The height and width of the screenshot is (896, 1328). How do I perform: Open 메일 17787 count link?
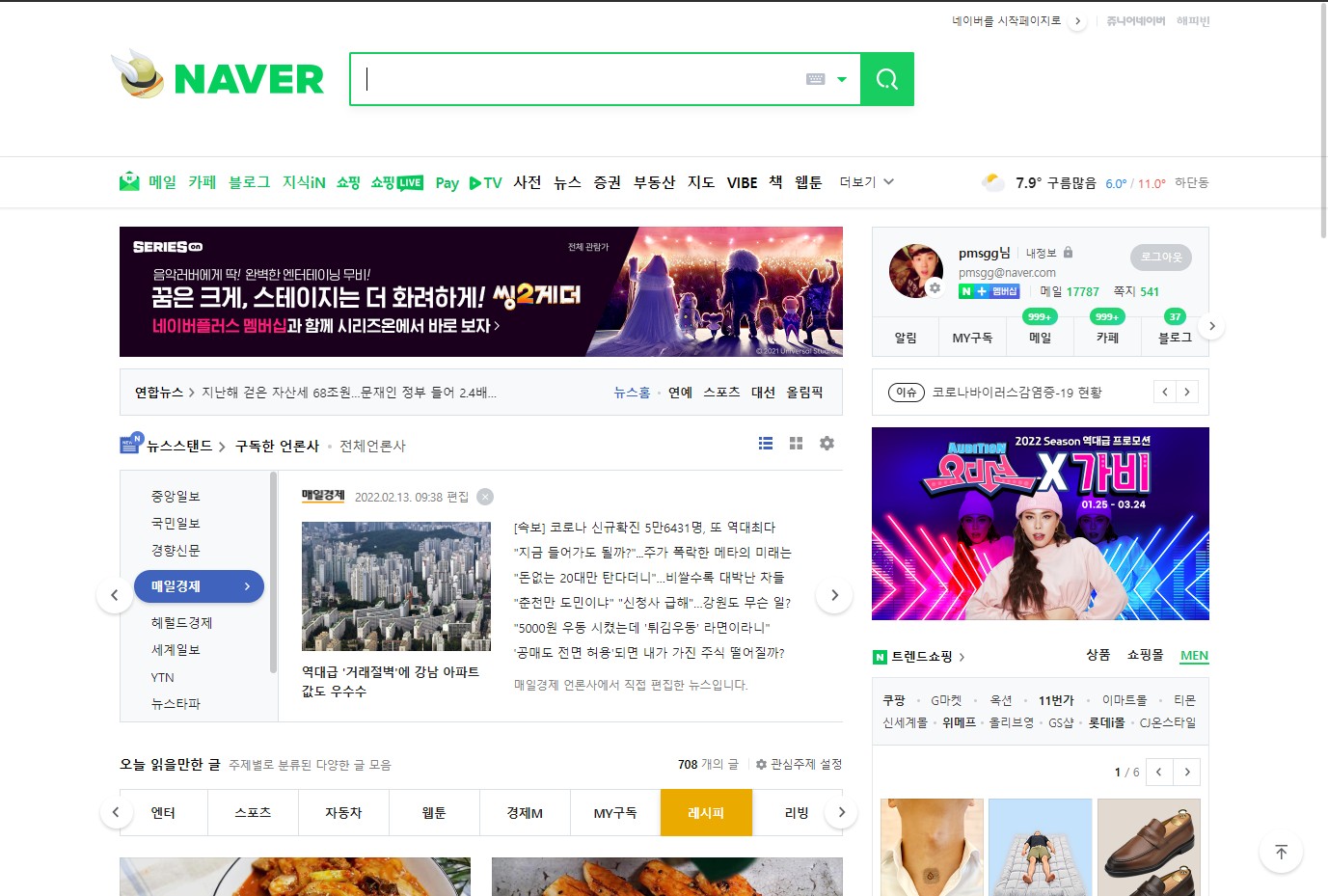point(1070,291)
